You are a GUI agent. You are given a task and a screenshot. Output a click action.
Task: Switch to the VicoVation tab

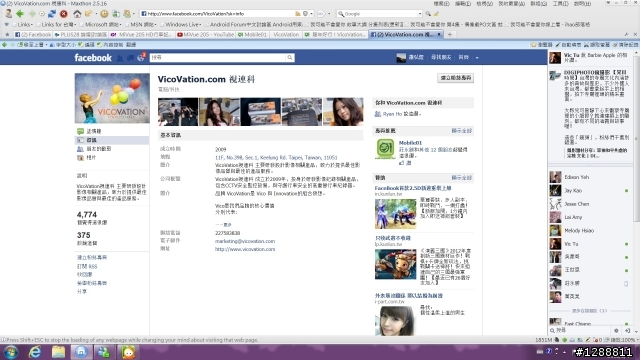tap(286, 35)
